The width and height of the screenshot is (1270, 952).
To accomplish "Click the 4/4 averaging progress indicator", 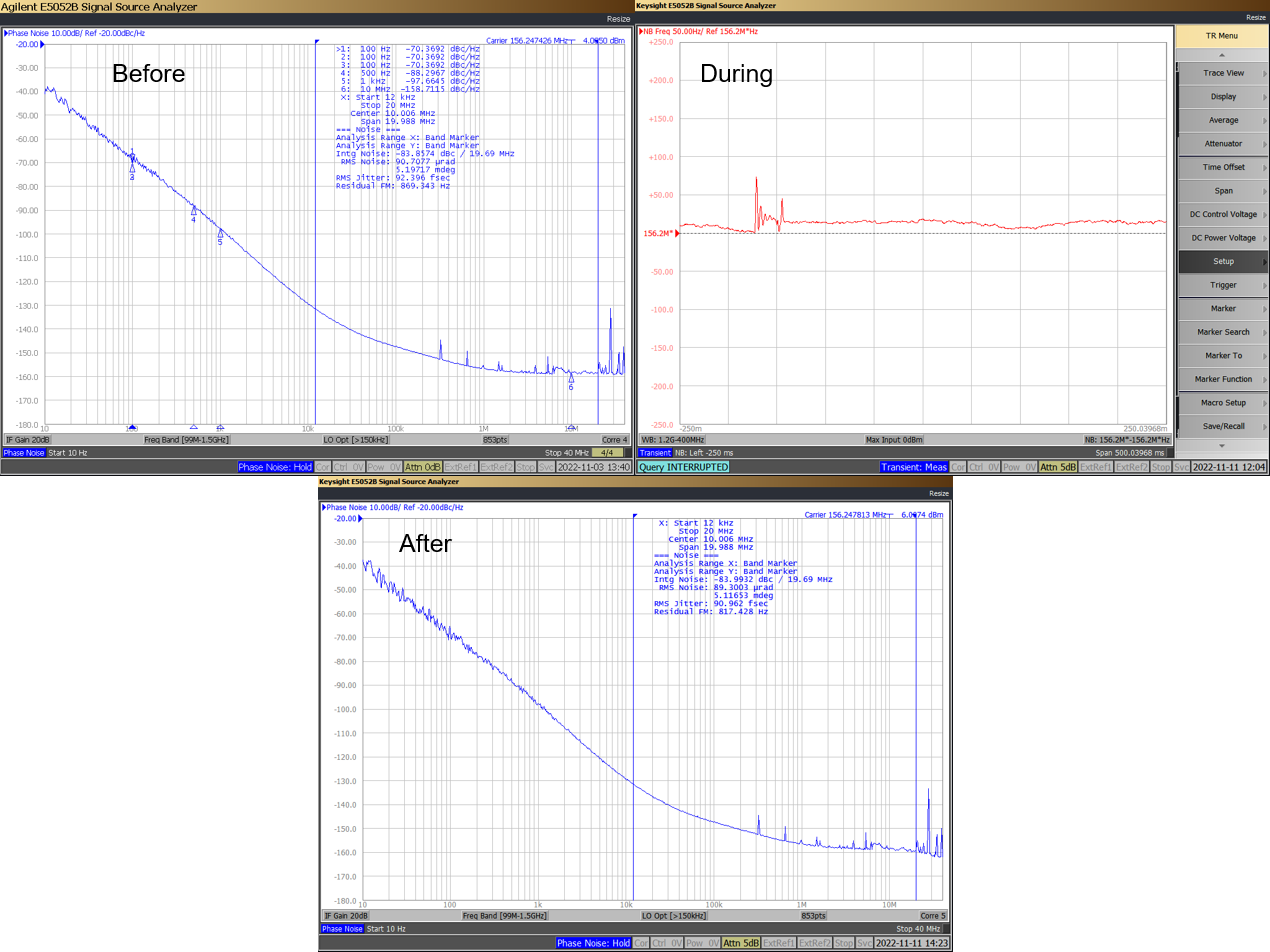I will [x=610, y=453].
